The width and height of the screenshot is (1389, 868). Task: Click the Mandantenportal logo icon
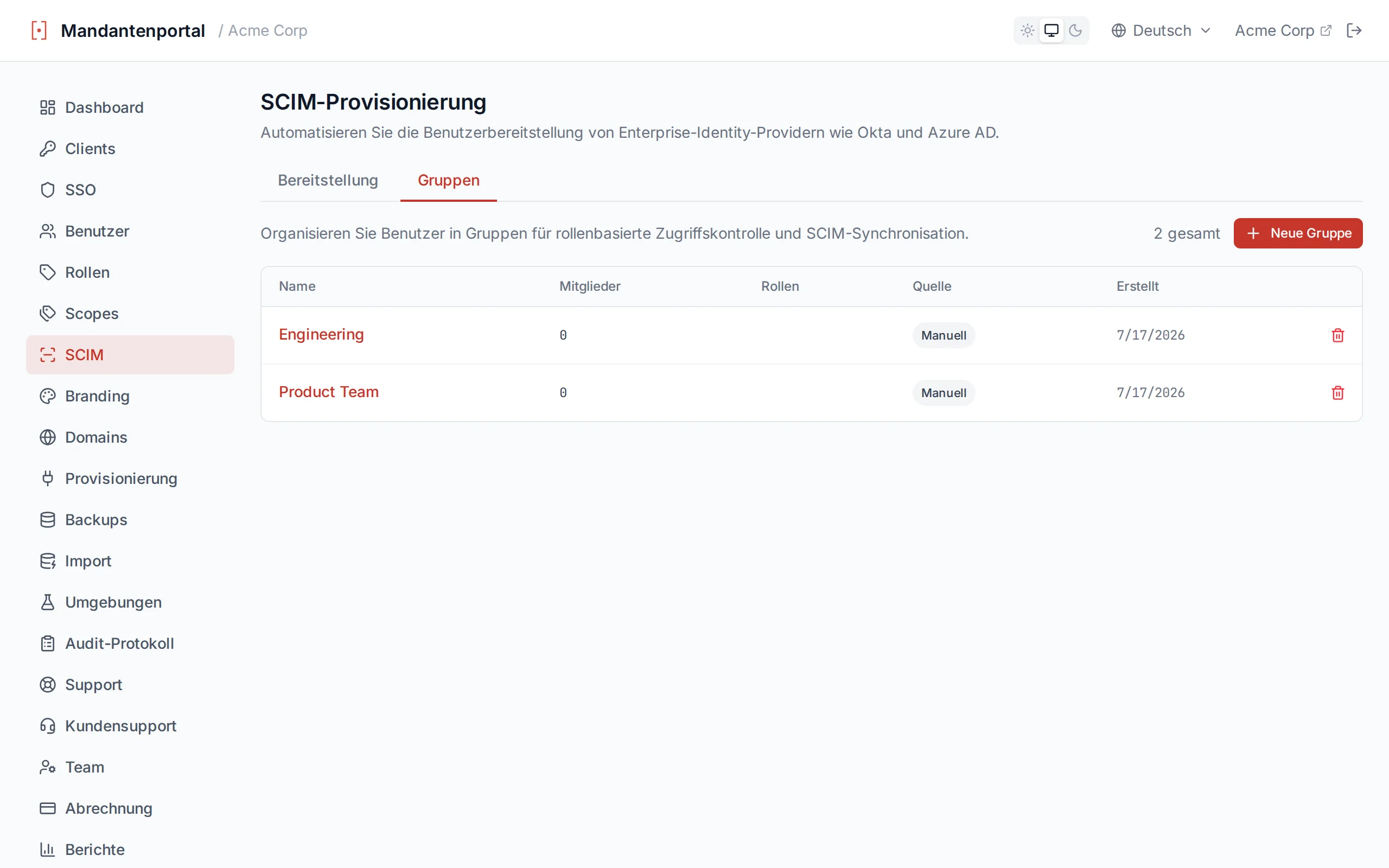[x=39, y=30]
